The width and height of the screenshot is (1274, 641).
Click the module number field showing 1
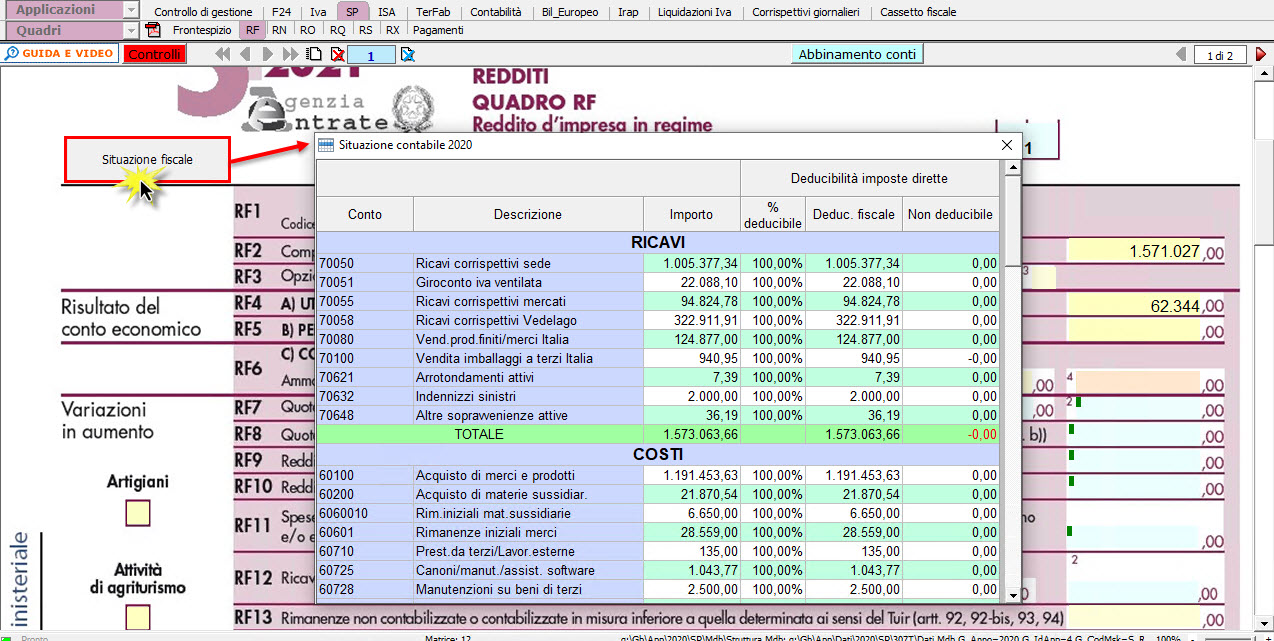371,55
